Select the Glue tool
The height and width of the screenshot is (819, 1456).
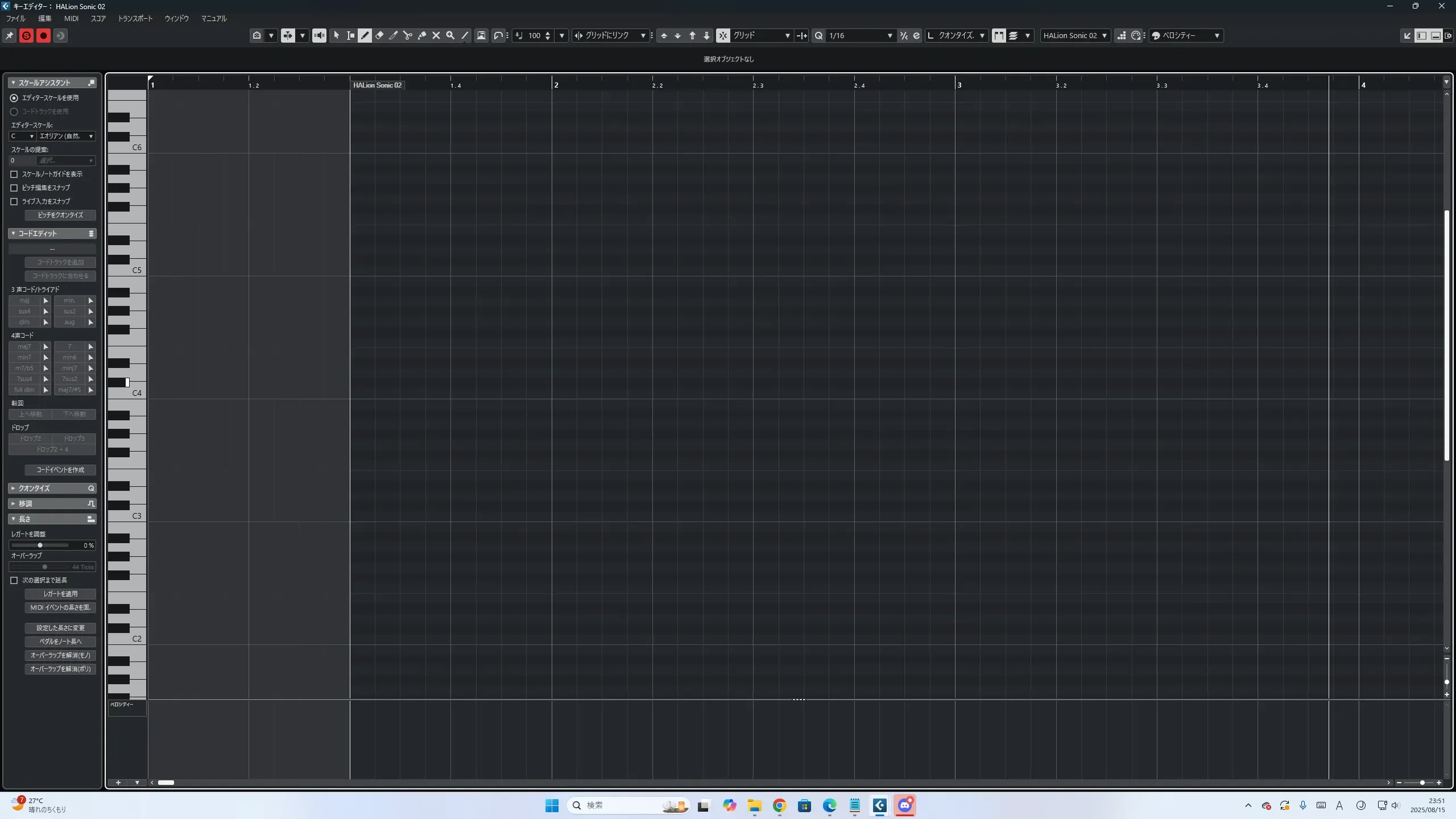click(x=422, y=35)
